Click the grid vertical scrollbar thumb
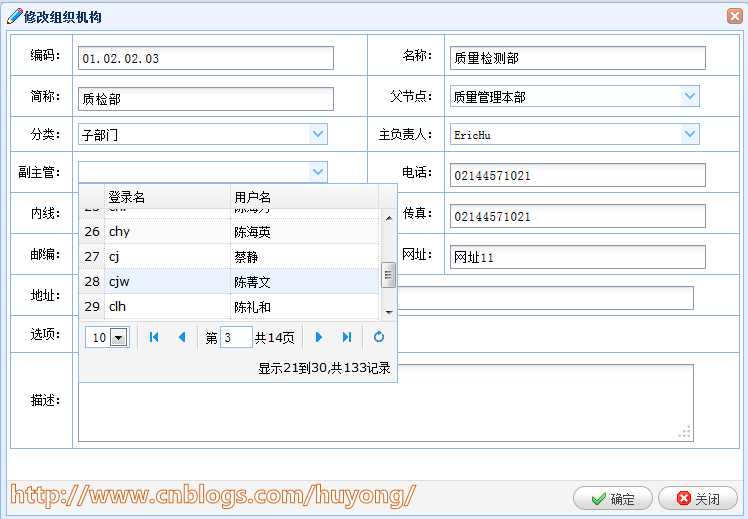Image resolution: width=748 pixels, height=519 pixels. [x=388, y=275]
